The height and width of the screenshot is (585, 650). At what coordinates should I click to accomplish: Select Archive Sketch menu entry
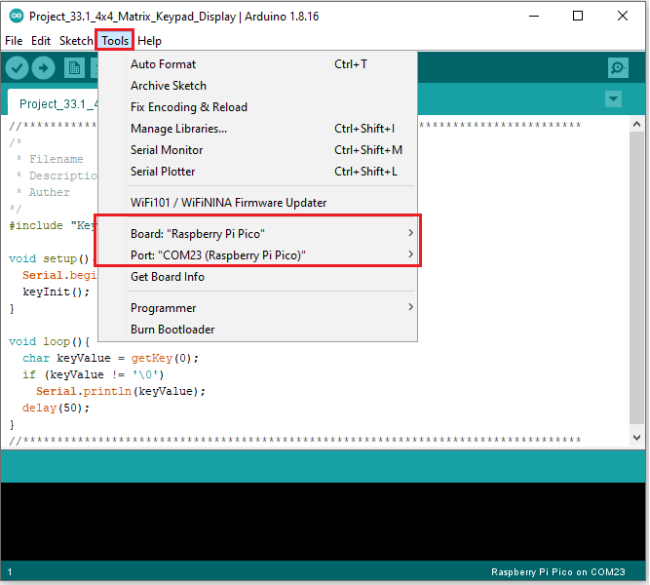(257, 86)
